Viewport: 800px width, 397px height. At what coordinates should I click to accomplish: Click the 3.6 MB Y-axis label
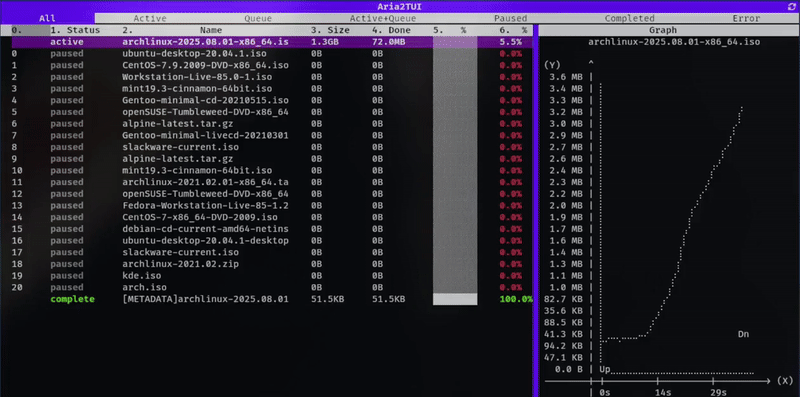[x=566, y=77]
